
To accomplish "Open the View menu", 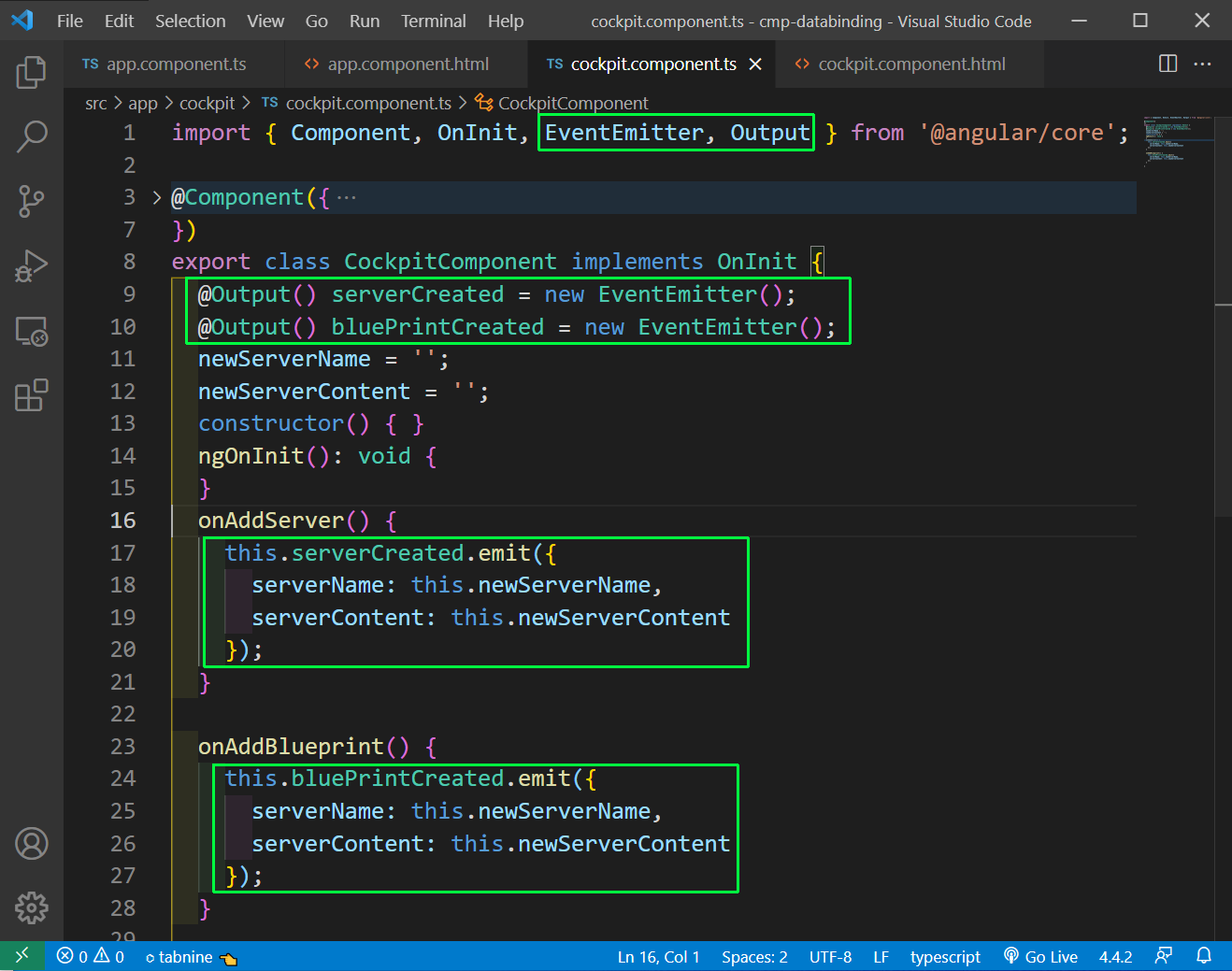I will coord(265,21).
